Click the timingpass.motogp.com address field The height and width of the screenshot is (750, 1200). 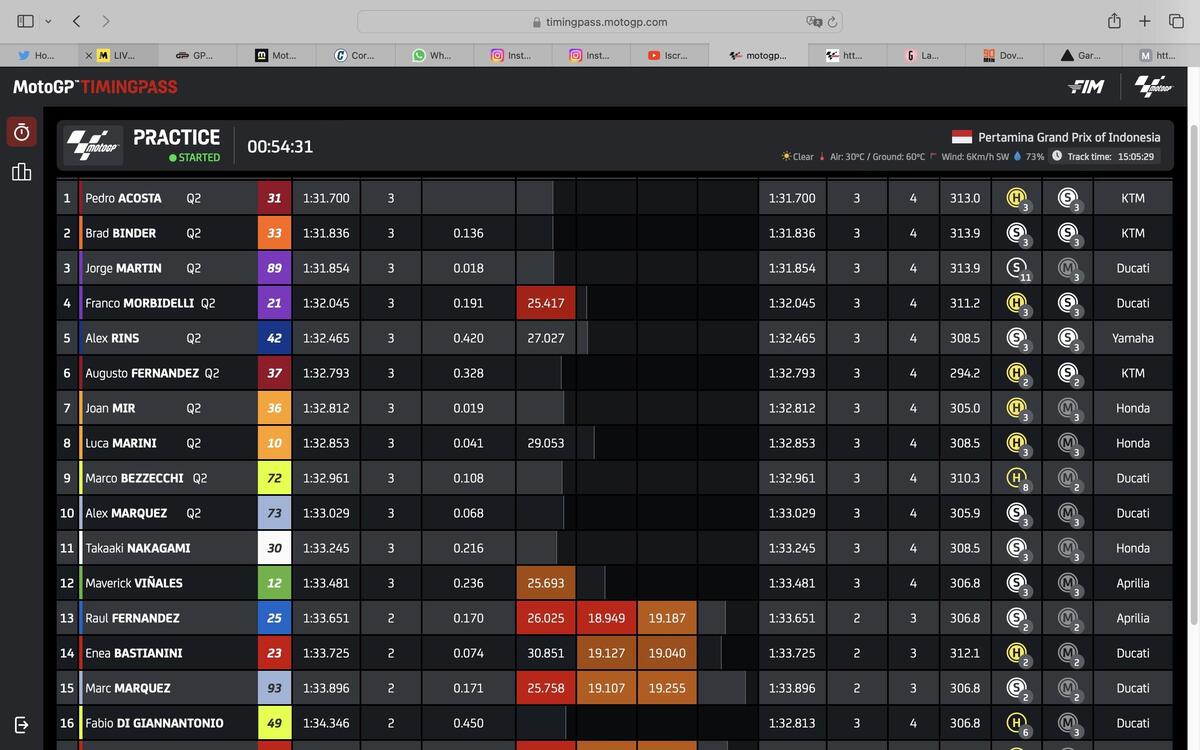click(x=600, y=21)
